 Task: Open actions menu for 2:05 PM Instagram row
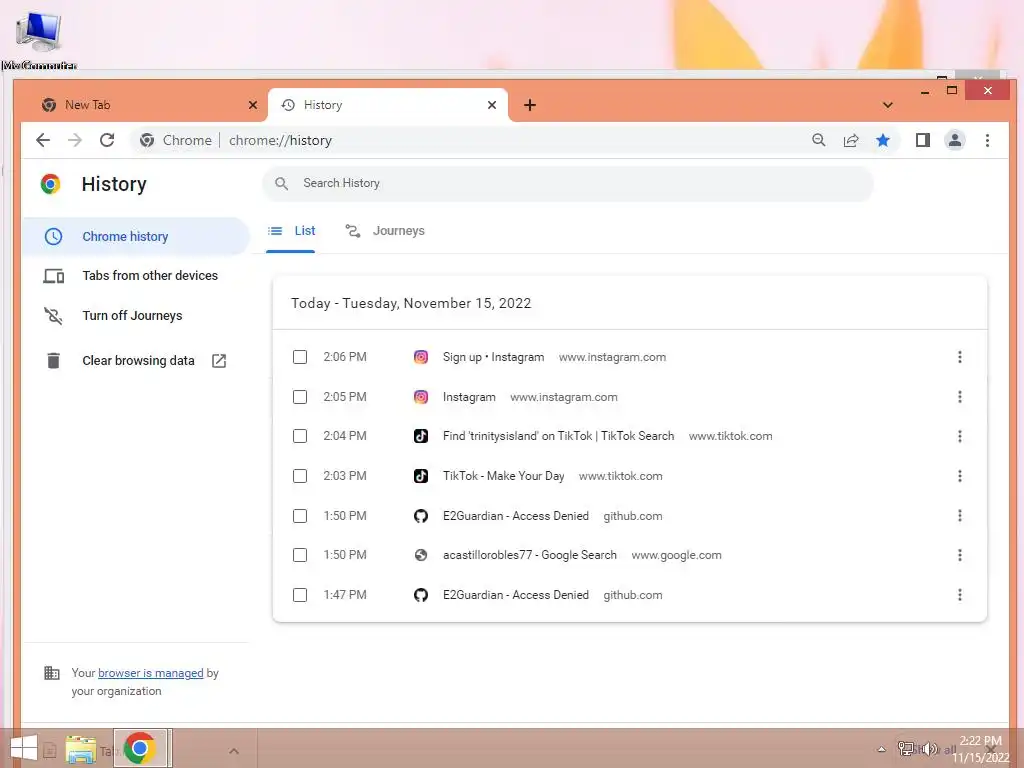coord(959,396)
